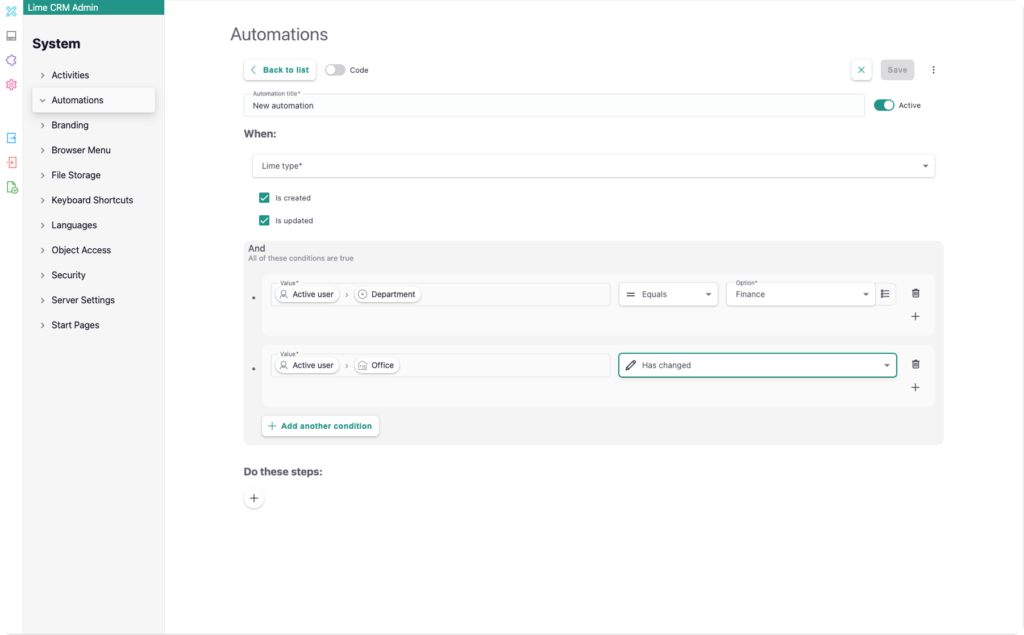Open the purple puzzle-piece add-ons icon
1024x635 pixels.
point(11,60)
